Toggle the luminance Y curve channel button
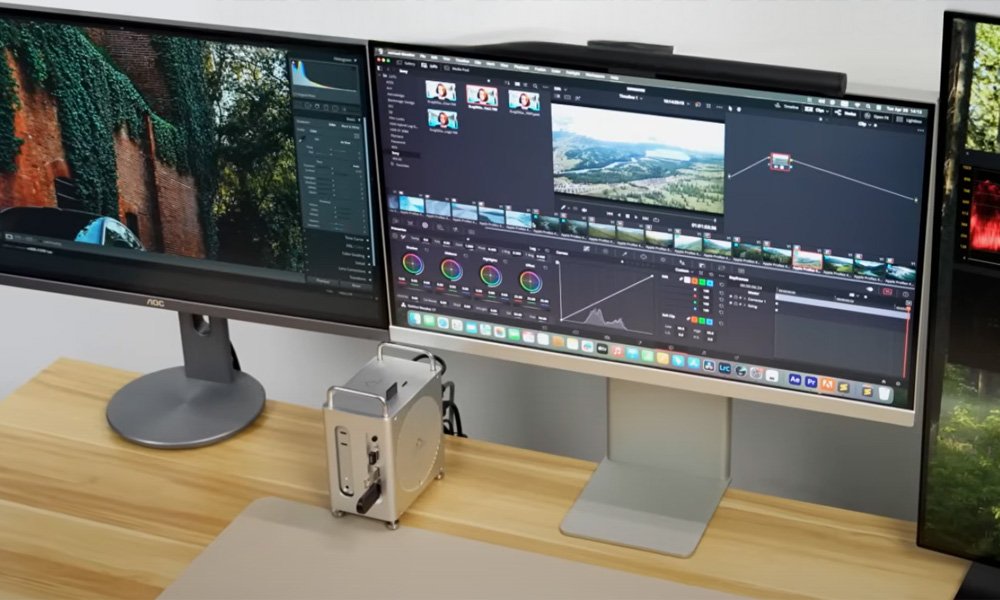This screenshot has height=600, width=1000. tap(688, 280)
